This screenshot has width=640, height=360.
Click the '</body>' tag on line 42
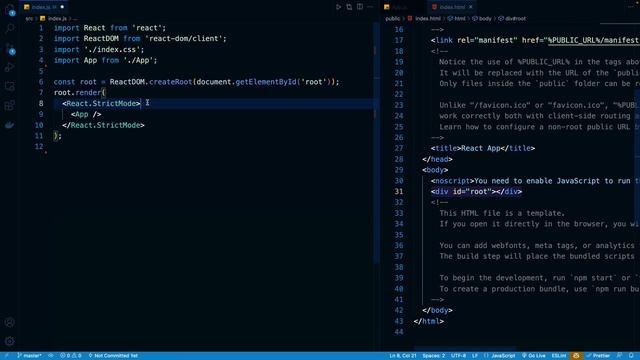click(437, 310)
